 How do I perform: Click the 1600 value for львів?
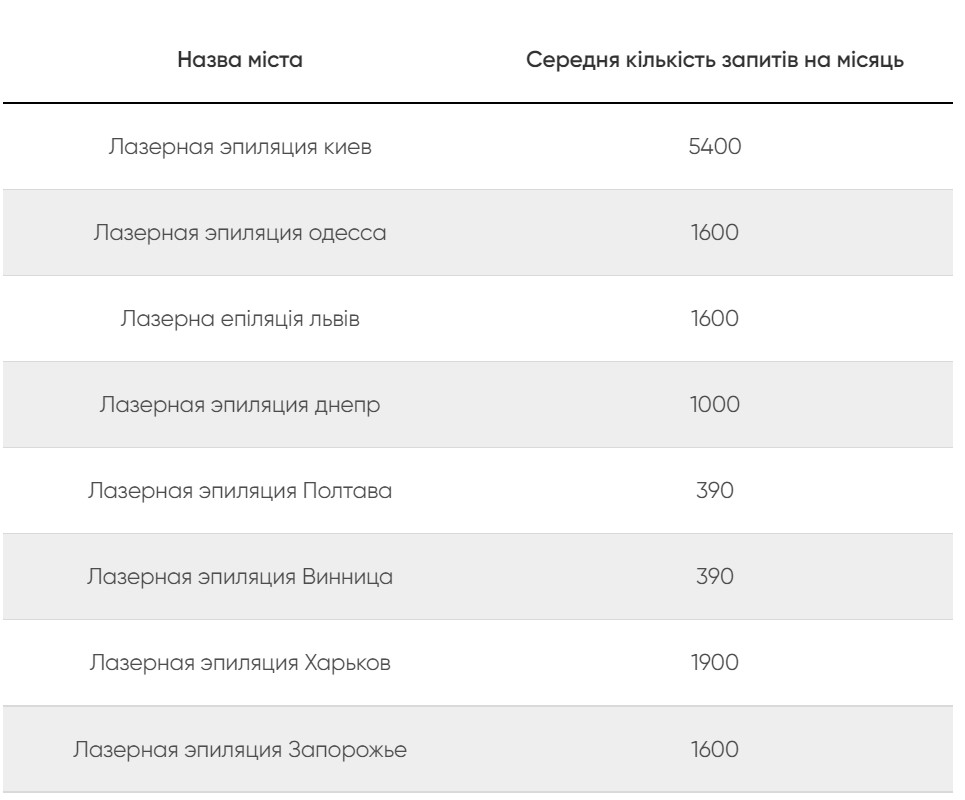715,319
